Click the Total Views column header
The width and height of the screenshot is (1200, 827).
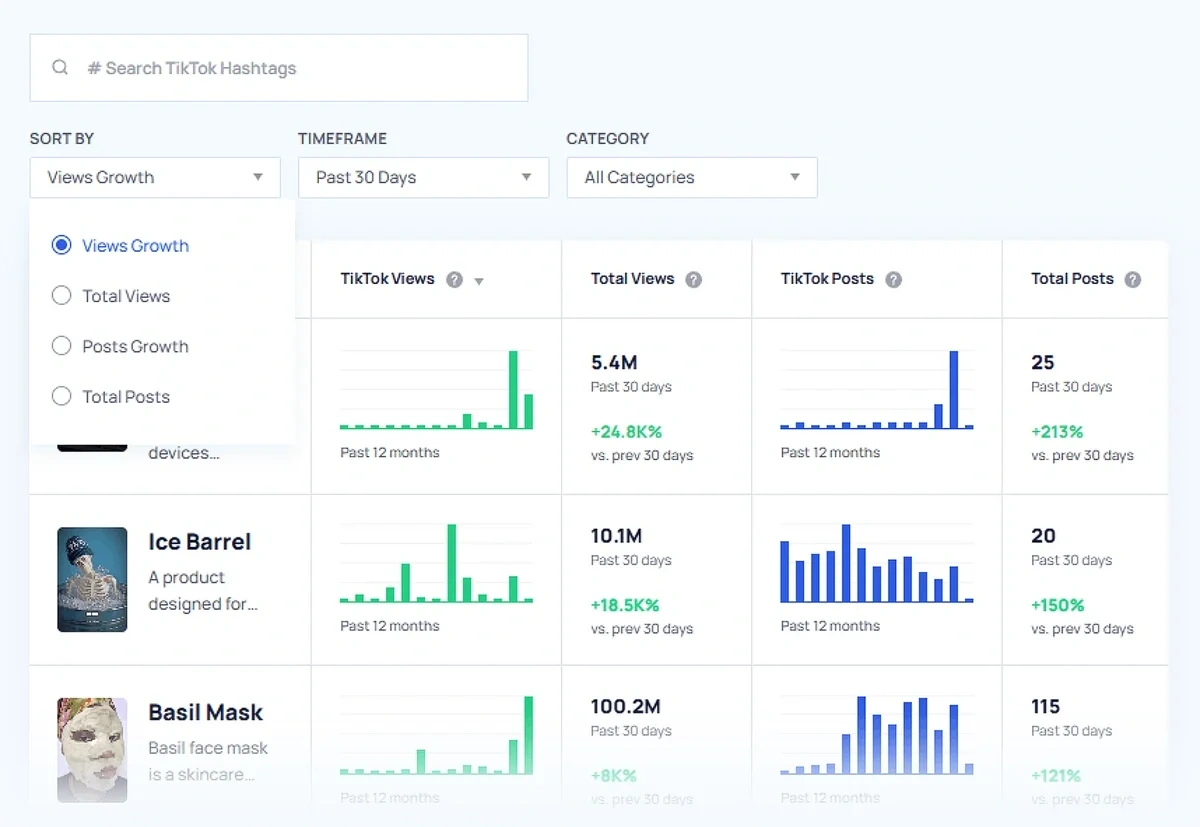point(632,279)
